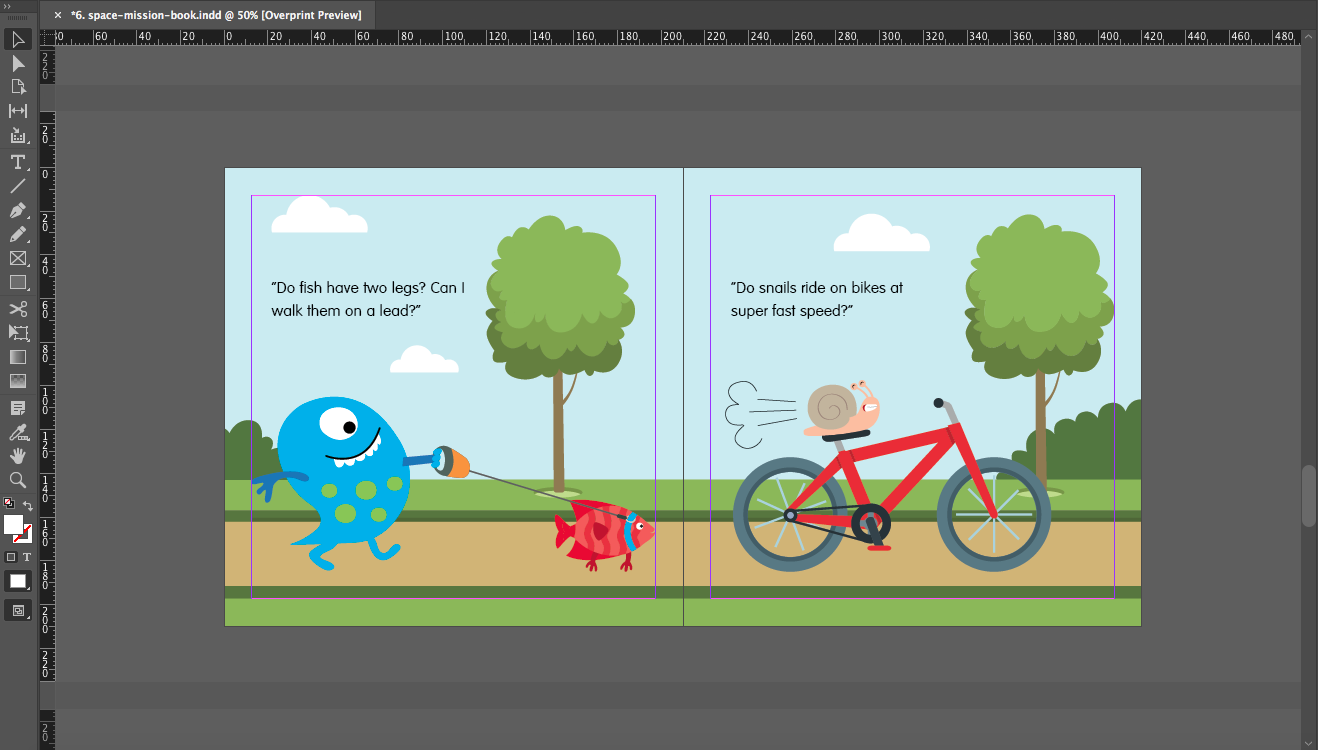Open the apply color button menu
1318x750 pixels.
(18, 582)
